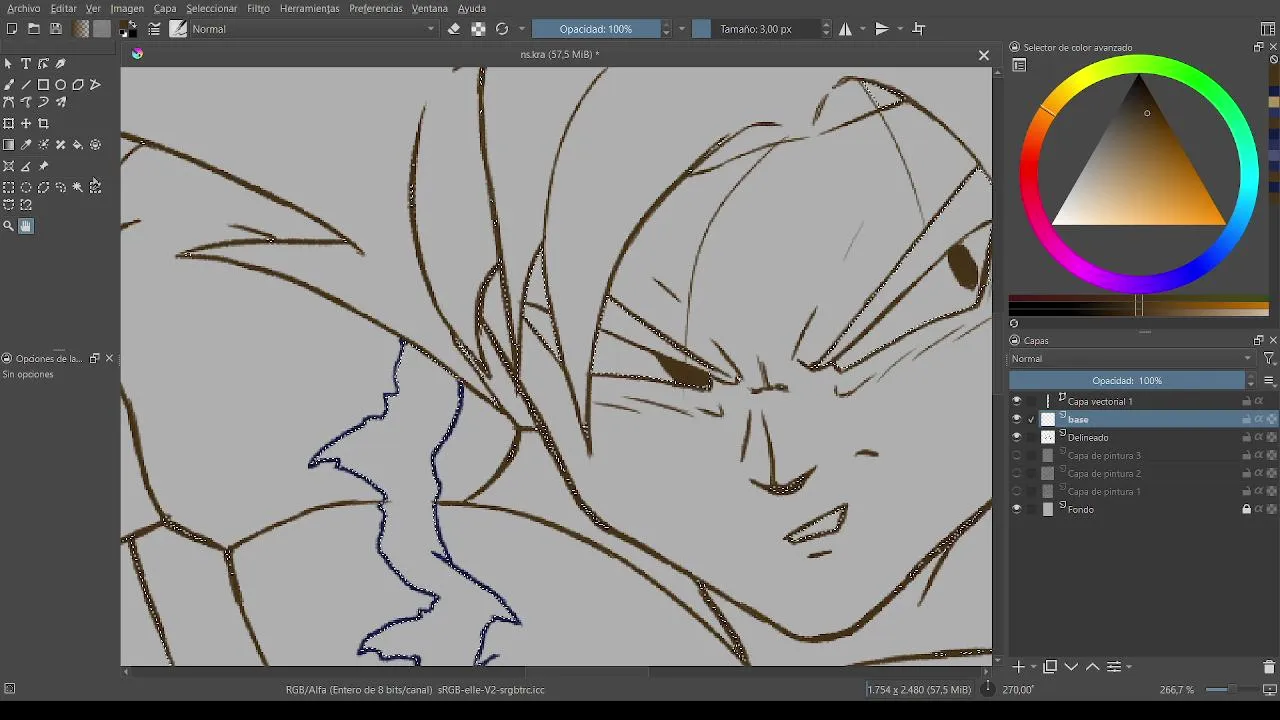This screenshot has width=1280, height=720.
Task: Open the Preferencias menu
Action: 376,8
